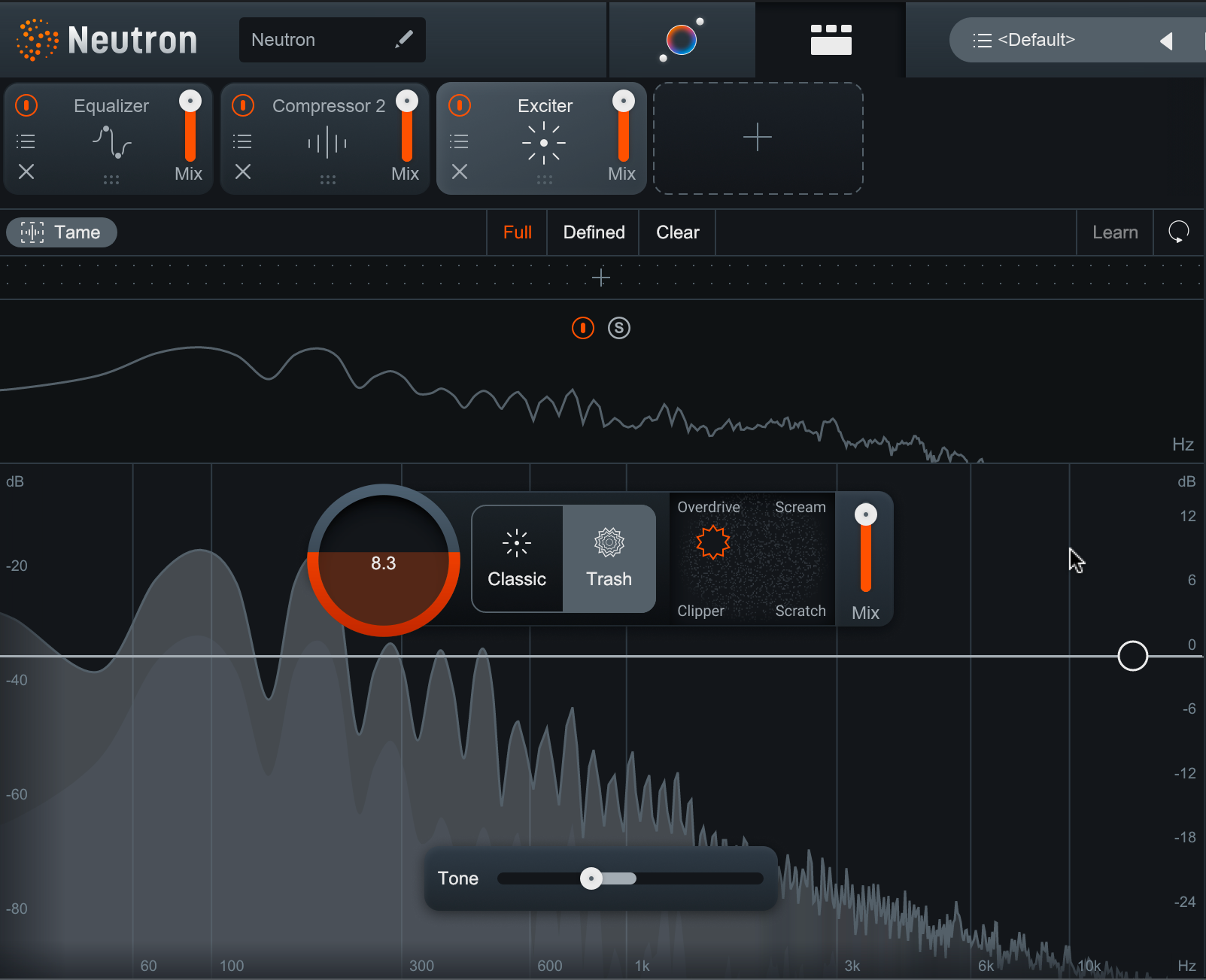Adjust the Compressor 2 Mix slider handle
Viewport: 1206px width, 980px height.
coord(407,102)
